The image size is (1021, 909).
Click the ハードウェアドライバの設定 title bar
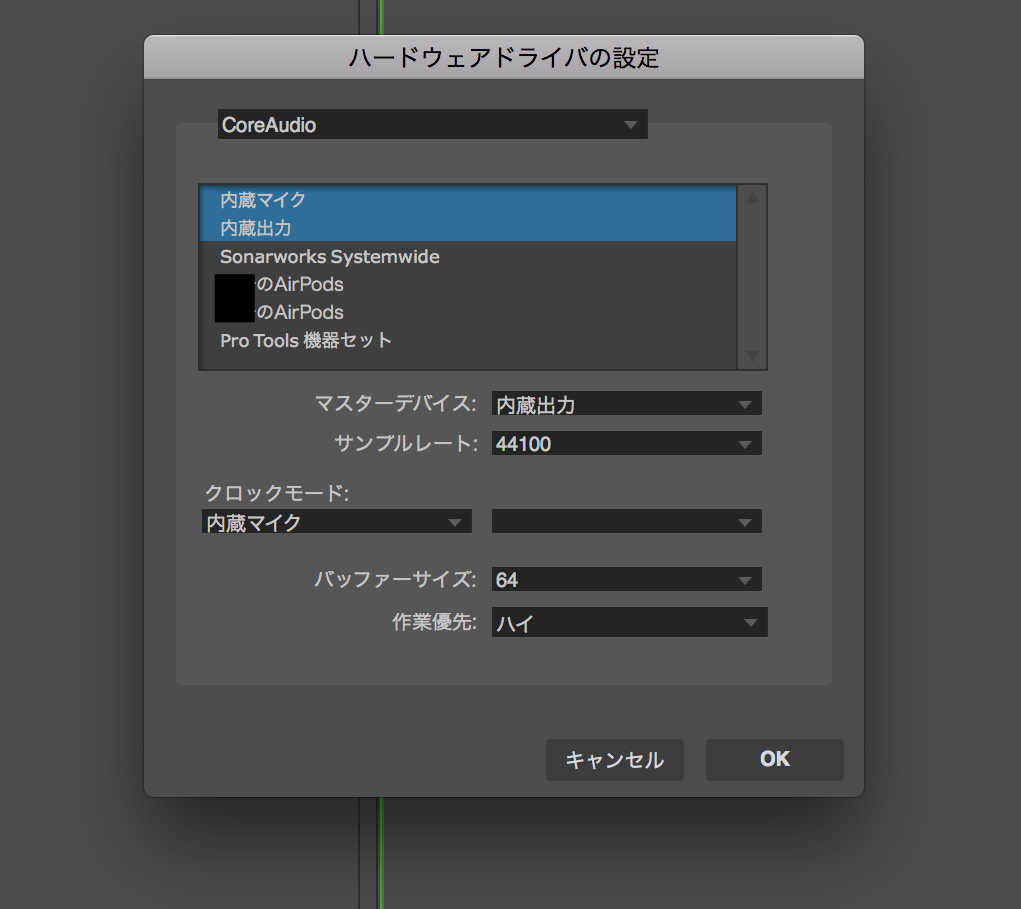503,57
